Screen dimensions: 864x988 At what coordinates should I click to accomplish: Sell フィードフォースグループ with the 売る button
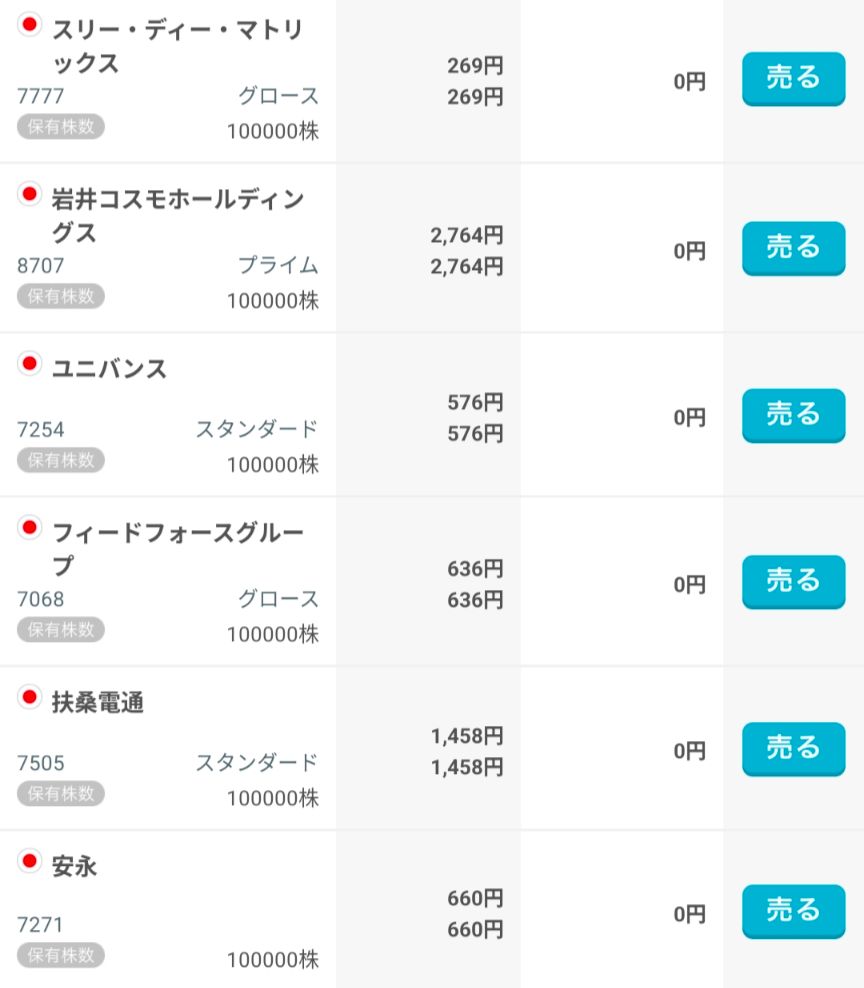793,582
